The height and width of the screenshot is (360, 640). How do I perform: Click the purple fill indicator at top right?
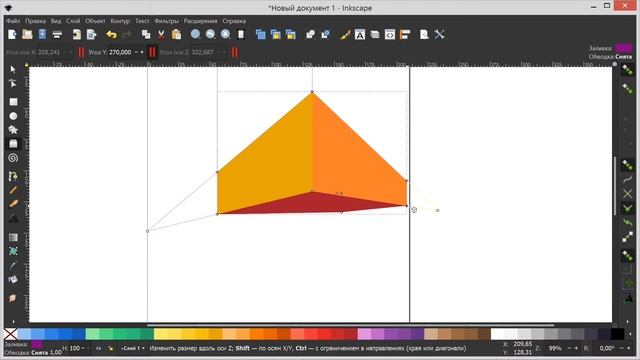point(623,48)
